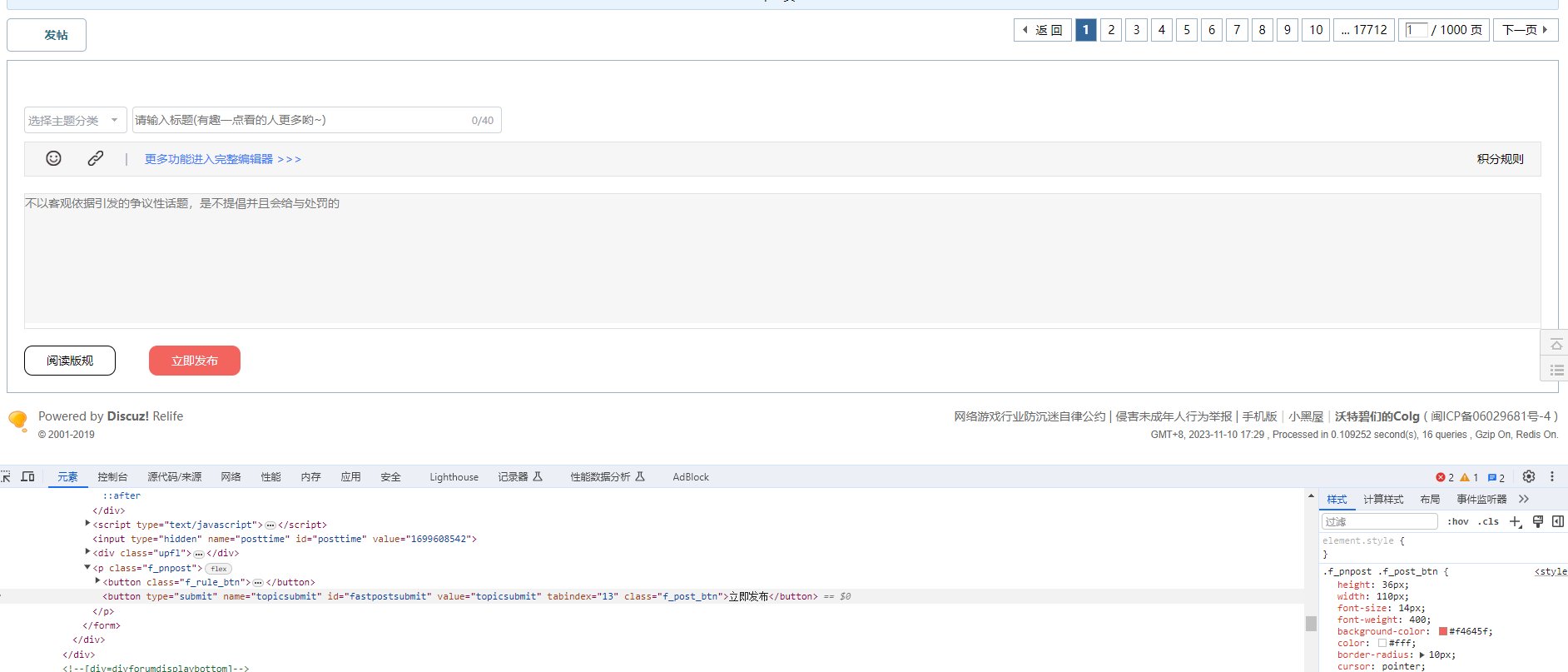Toggle :hov element state panel
Viewport: 1568px width, 672px height.
[x=1458, y=522]
